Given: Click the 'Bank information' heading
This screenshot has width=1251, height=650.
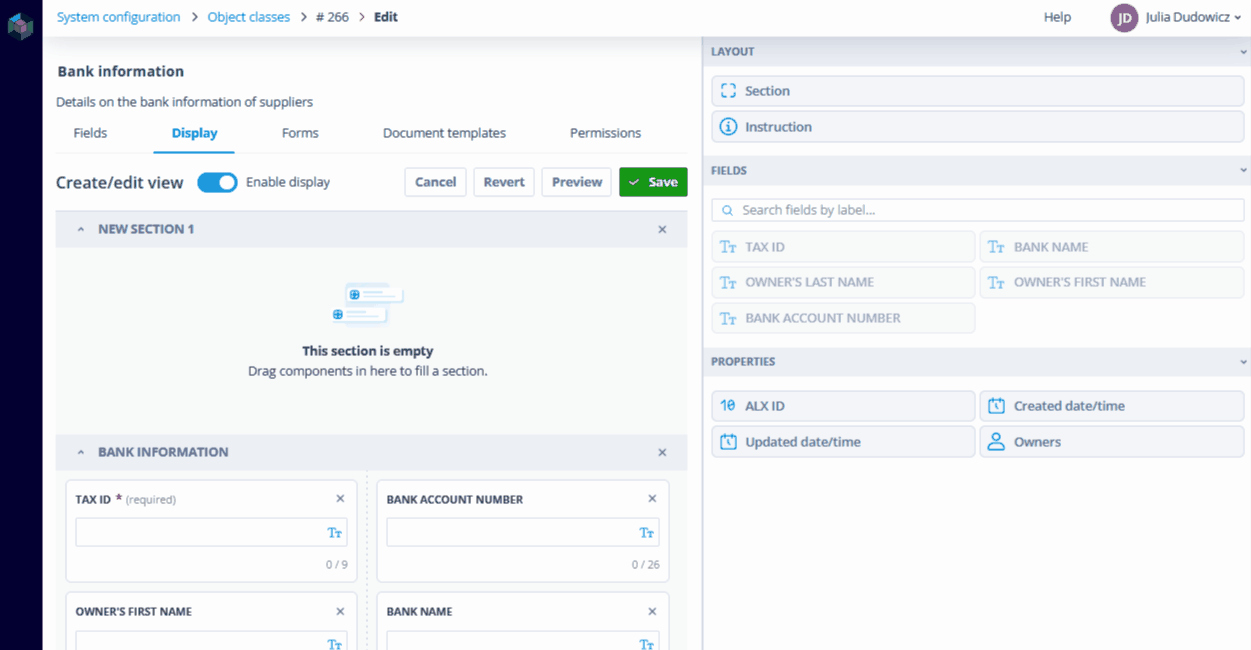Looking at the screenshot, I should coord(121,72).
